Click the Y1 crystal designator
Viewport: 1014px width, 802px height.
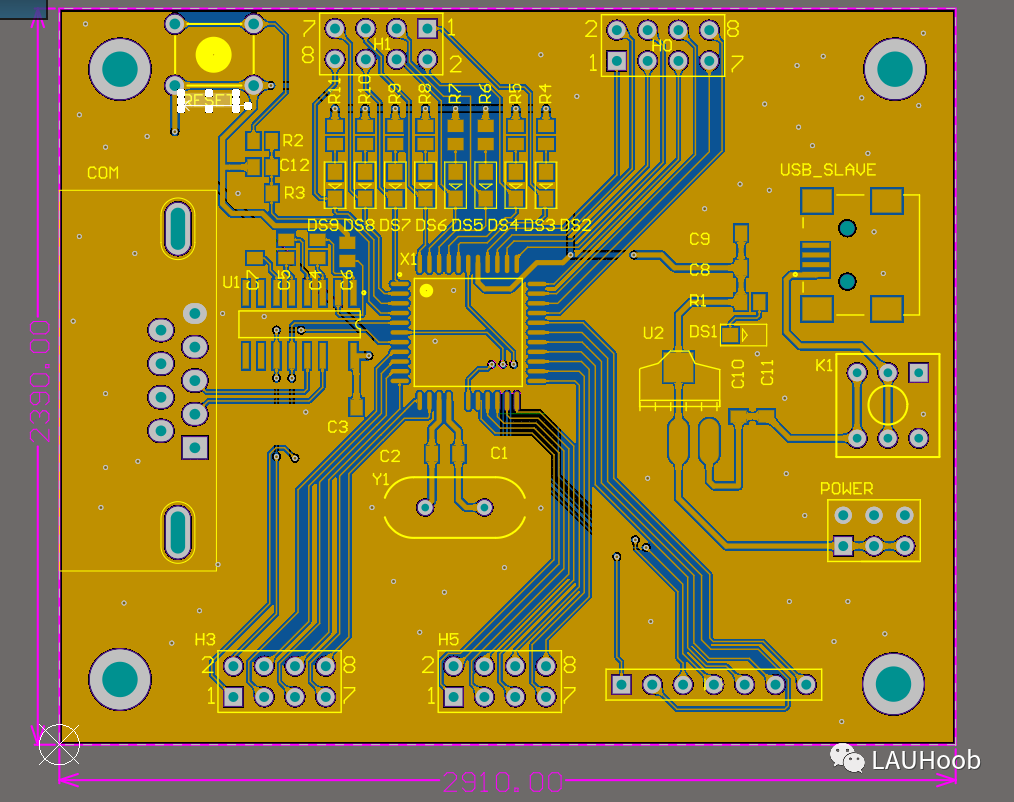[x=381, y=479]
